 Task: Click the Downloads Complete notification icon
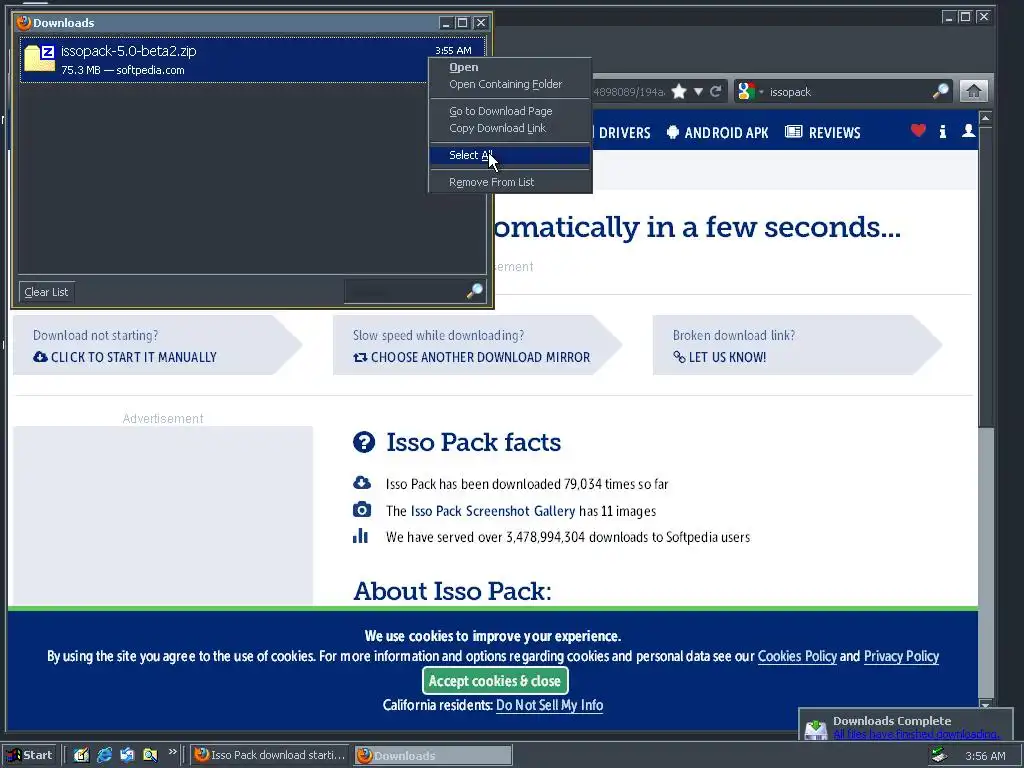click(816, 729)
